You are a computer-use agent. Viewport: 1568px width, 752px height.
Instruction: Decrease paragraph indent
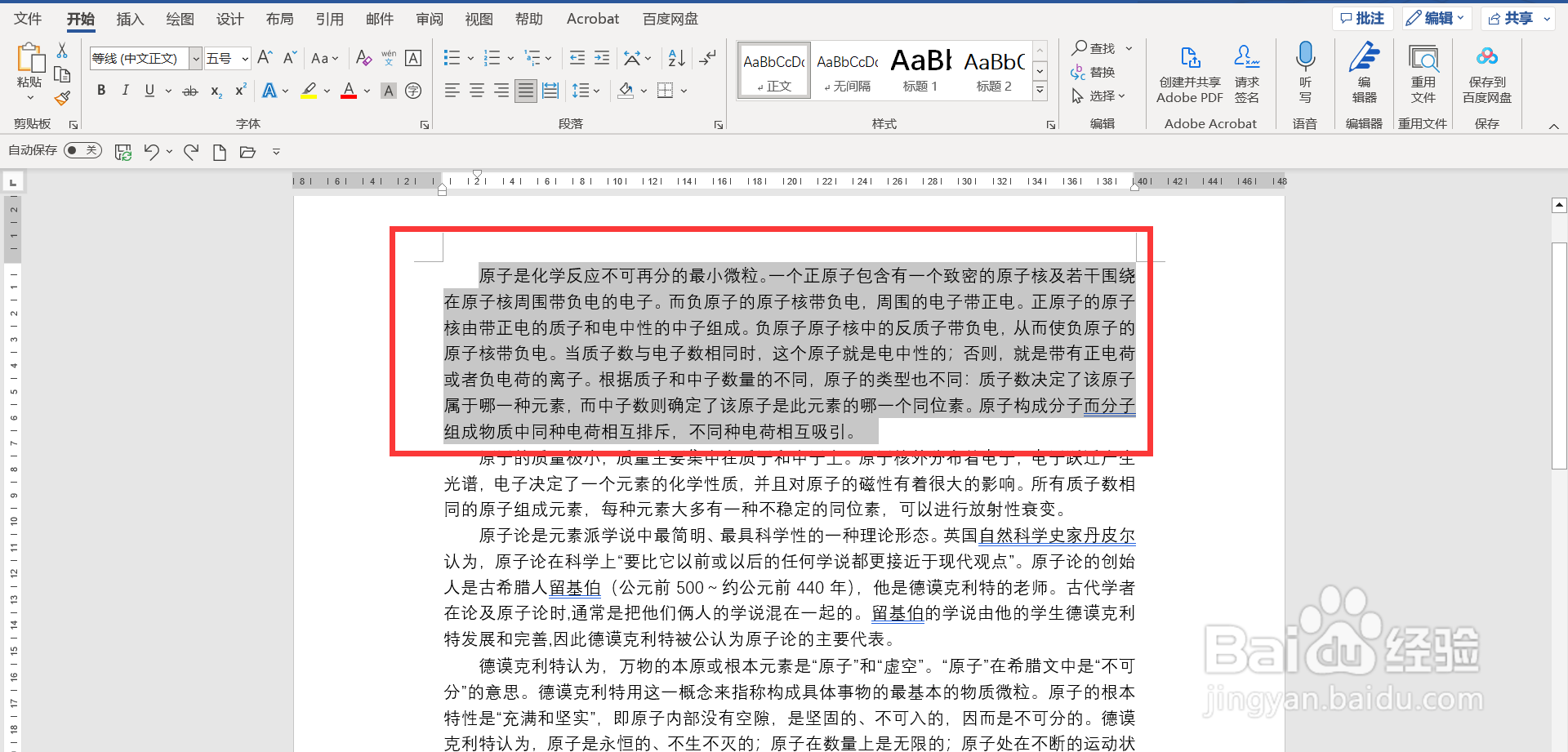577,58
